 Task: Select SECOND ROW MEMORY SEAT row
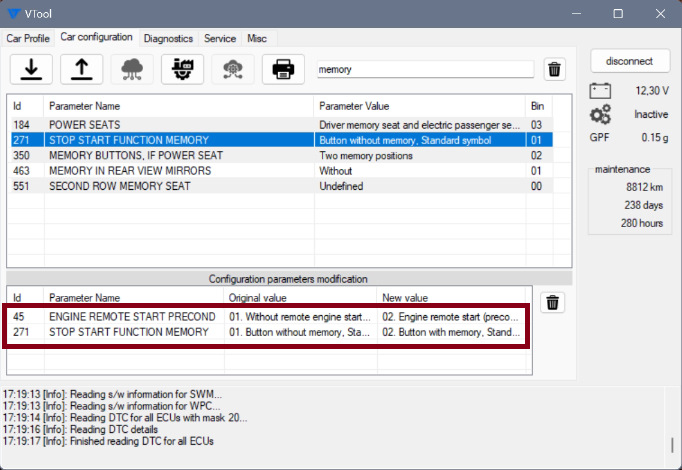(x=282, y=186)
